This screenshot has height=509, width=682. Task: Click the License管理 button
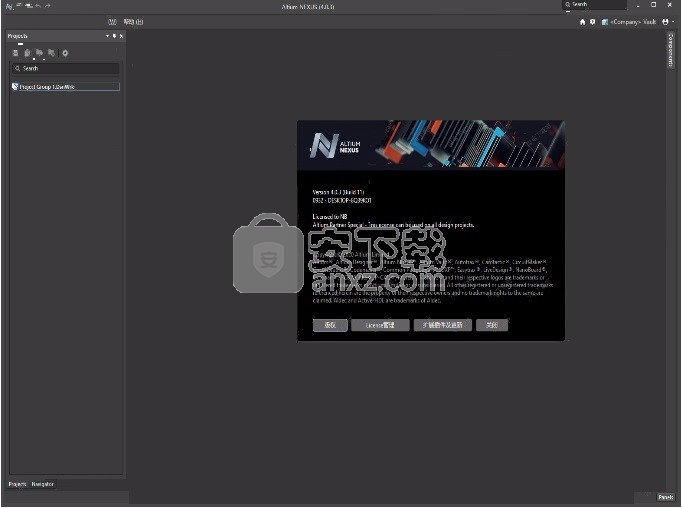point(380,325)
